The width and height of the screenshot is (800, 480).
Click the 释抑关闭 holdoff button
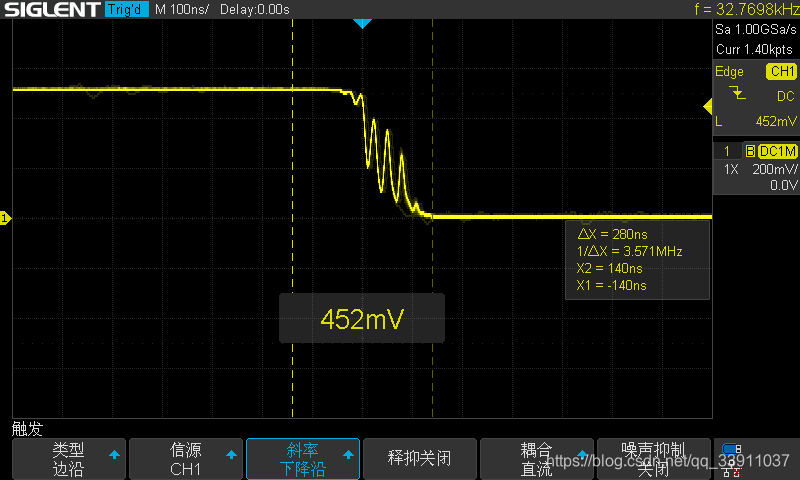point(419,459)
